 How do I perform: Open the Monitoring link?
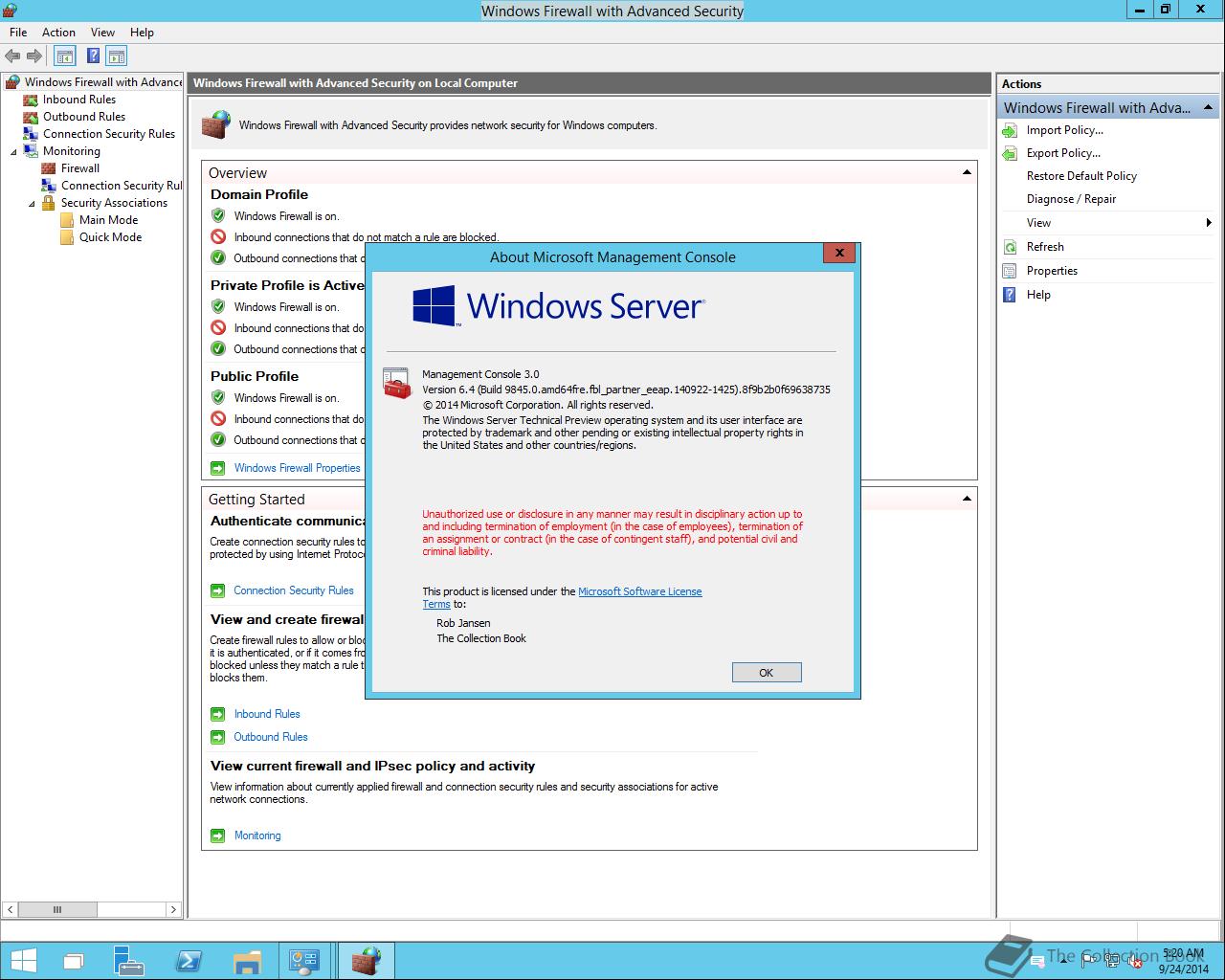[x=257, y=835]
